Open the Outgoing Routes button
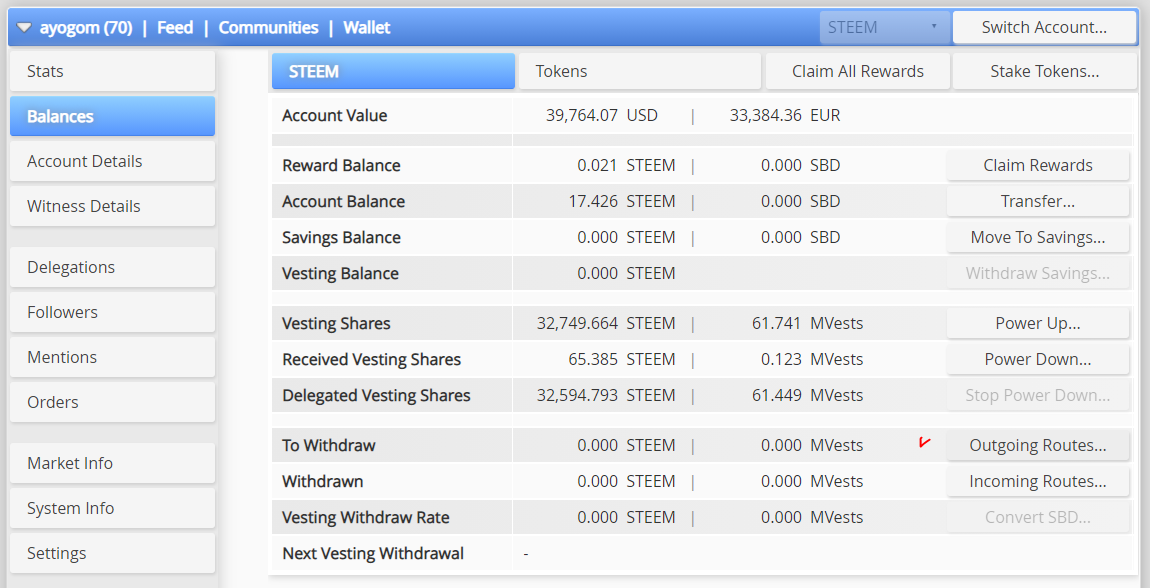Viewport: 1150px width, 588px height. [x=1038, y=445]
